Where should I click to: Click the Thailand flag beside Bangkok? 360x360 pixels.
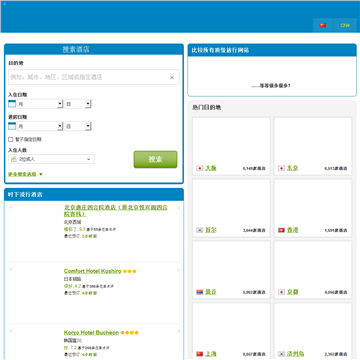click(x=199, y=292)
